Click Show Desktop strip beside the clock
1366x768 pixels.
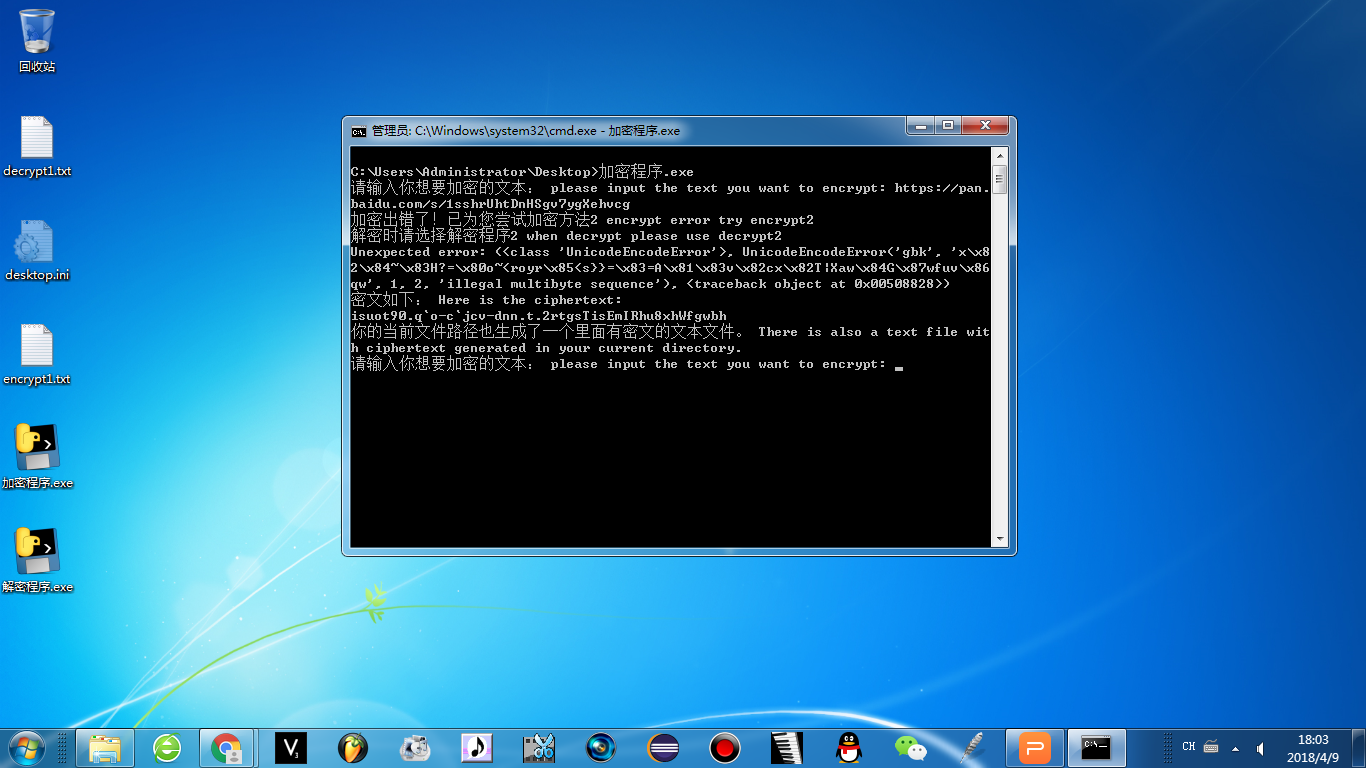click(1358, 748)
